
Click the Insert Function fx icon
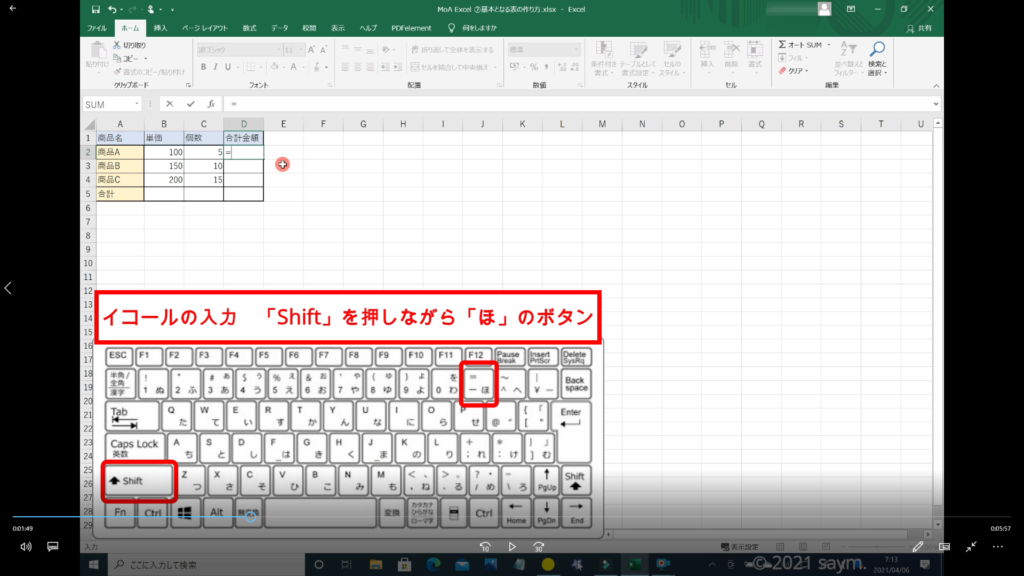(x=210, y=104)
